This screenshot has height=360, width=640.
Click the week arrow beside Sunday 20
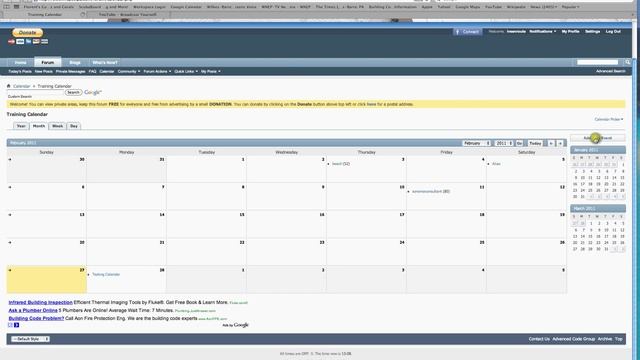(x=10, y=242)
